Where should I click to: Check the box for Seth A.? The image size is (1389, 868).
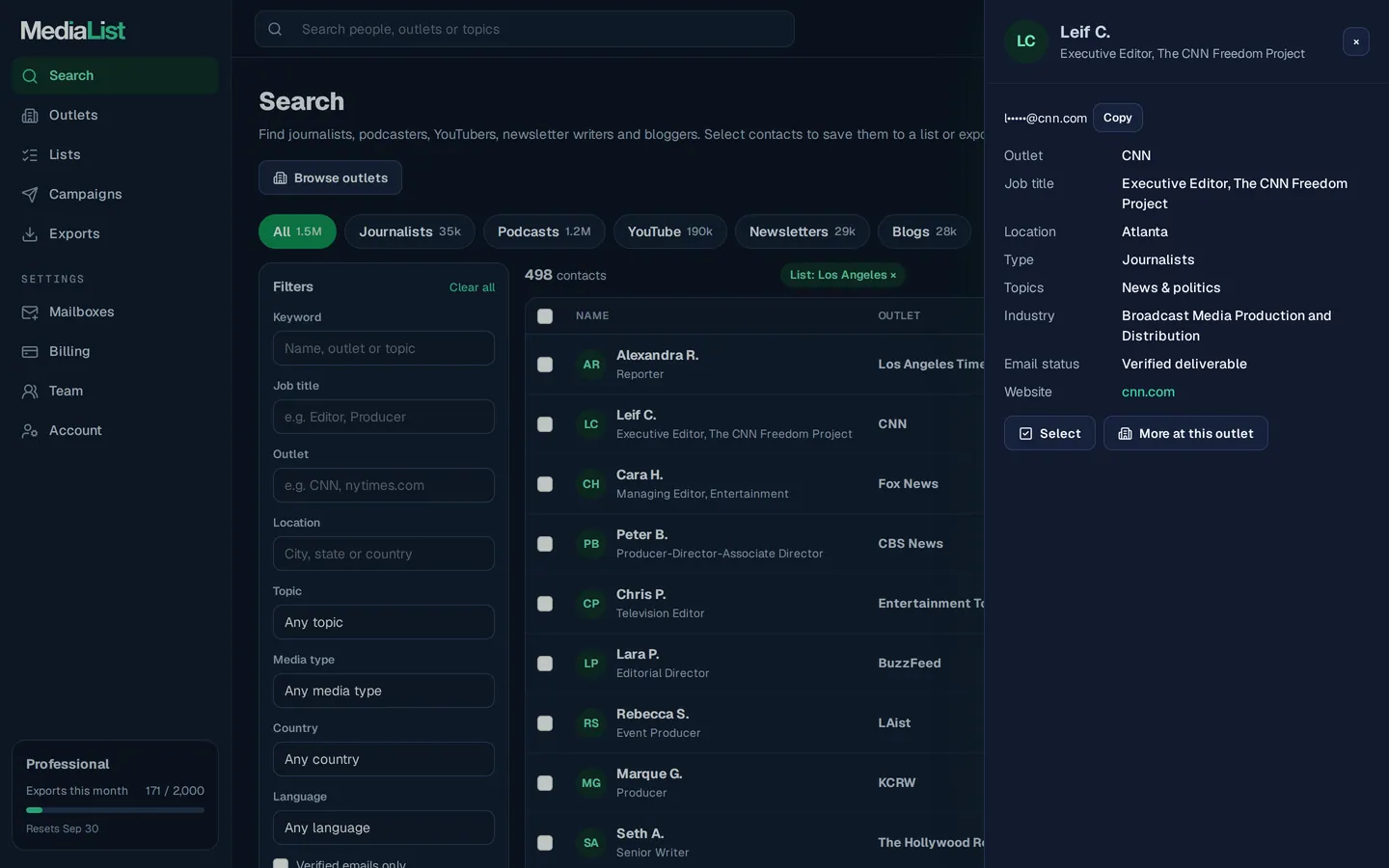[x=545, y=843]
